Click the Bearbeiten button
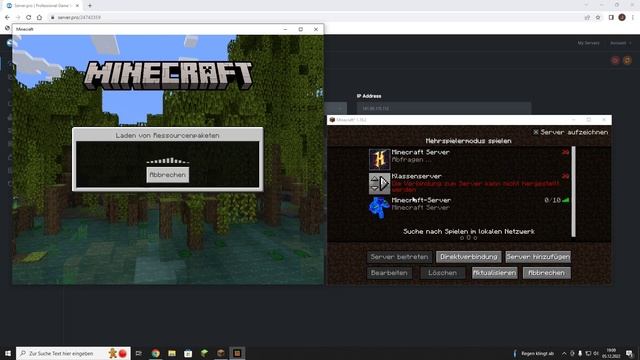640x360 pixels. pyautogui.click(x=389, y=273)
